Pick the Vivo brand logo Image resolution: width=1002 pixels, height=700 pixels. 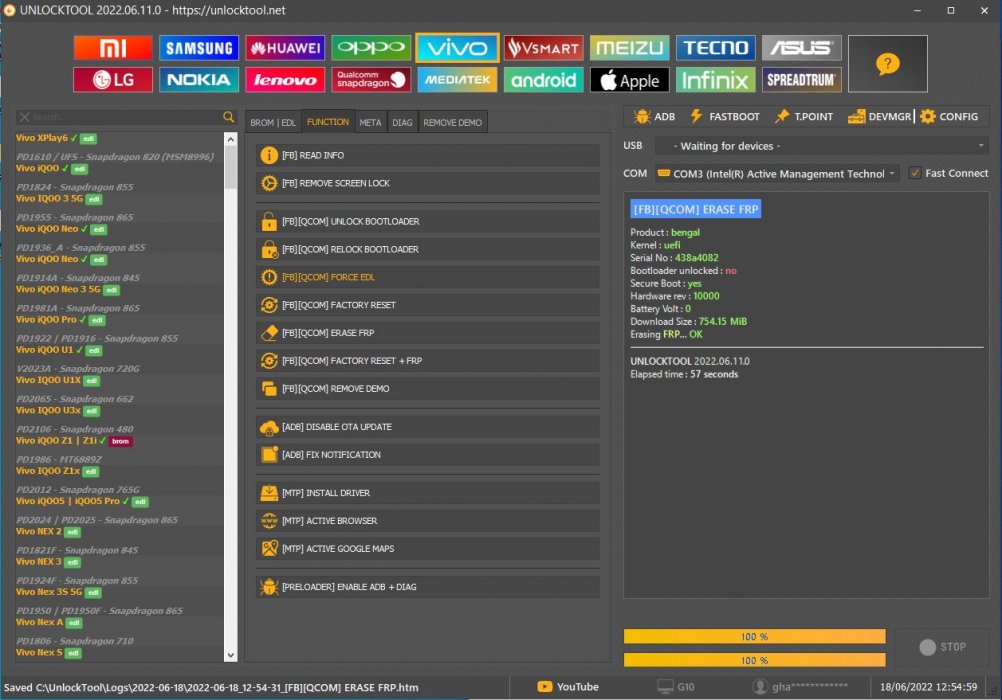tap(457, 48)
